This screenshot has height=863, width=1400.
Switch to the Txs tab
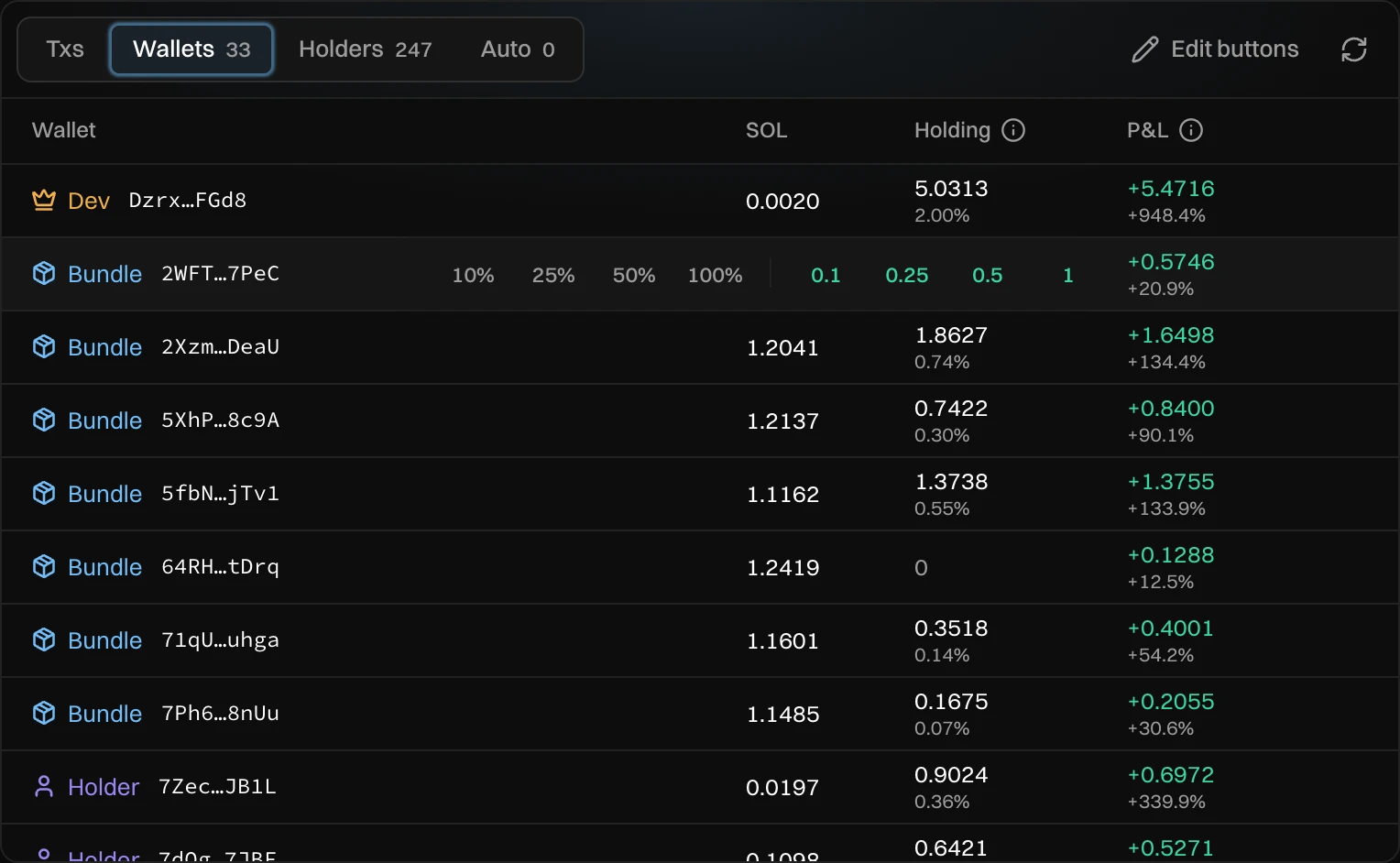(x=65, y=49)
